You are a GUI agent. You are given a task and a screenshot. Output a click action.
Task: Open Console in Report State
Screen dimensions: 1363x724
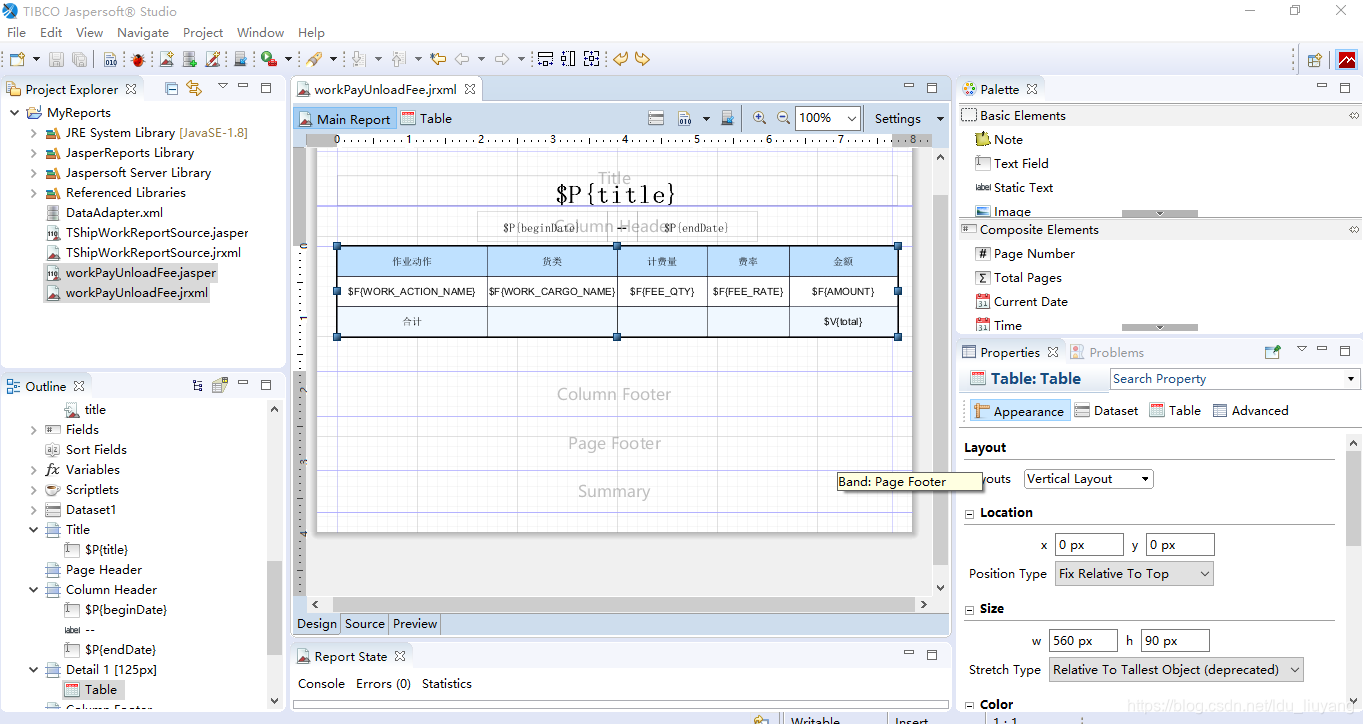click(x=321, y=684)
